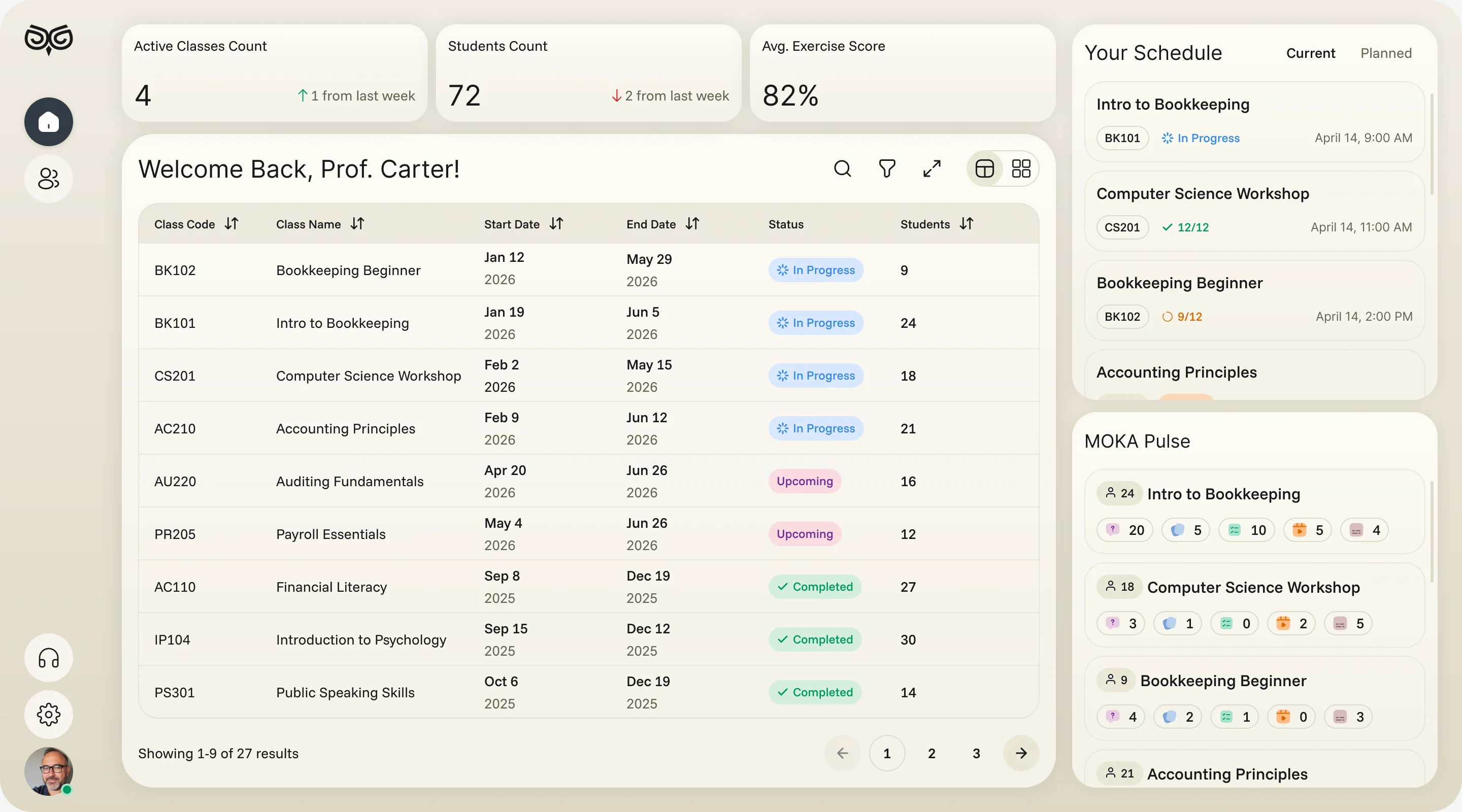Open the Home dashboard sidebar icon
The image size is (1462, 812).
tap(48, 121)
